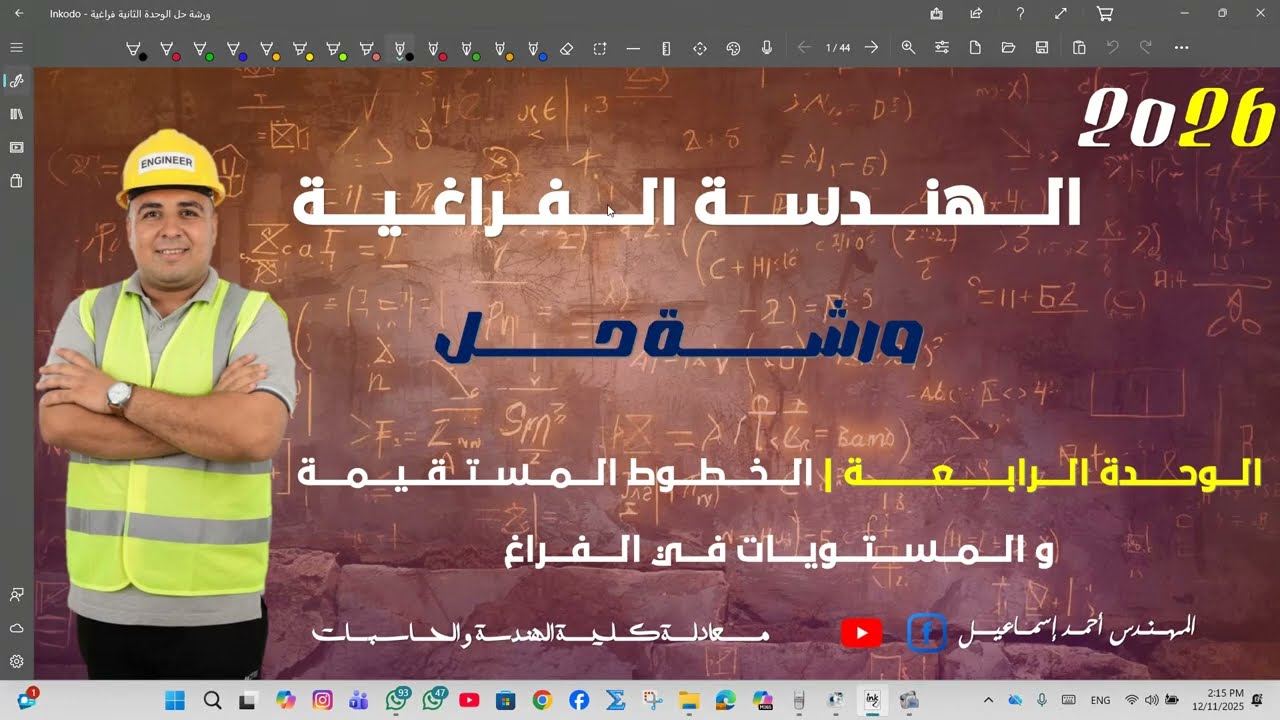This screenshot has height=720, width=1280.
Task: Open the clipboard panel in sidebar
Action: click(x=16, y=181)
